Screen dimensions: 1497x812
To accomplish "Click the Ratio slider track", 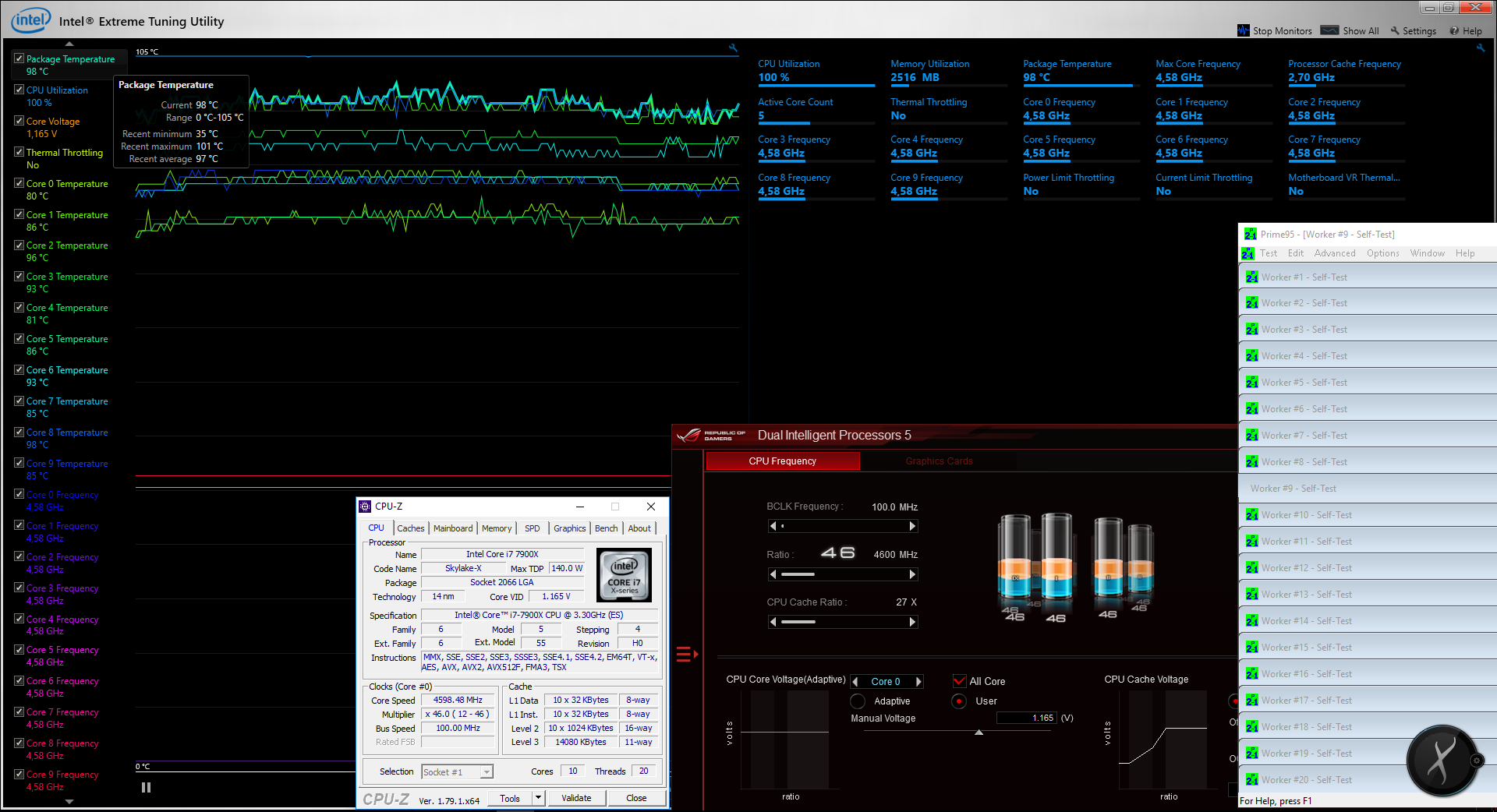I will coord(843,574).
